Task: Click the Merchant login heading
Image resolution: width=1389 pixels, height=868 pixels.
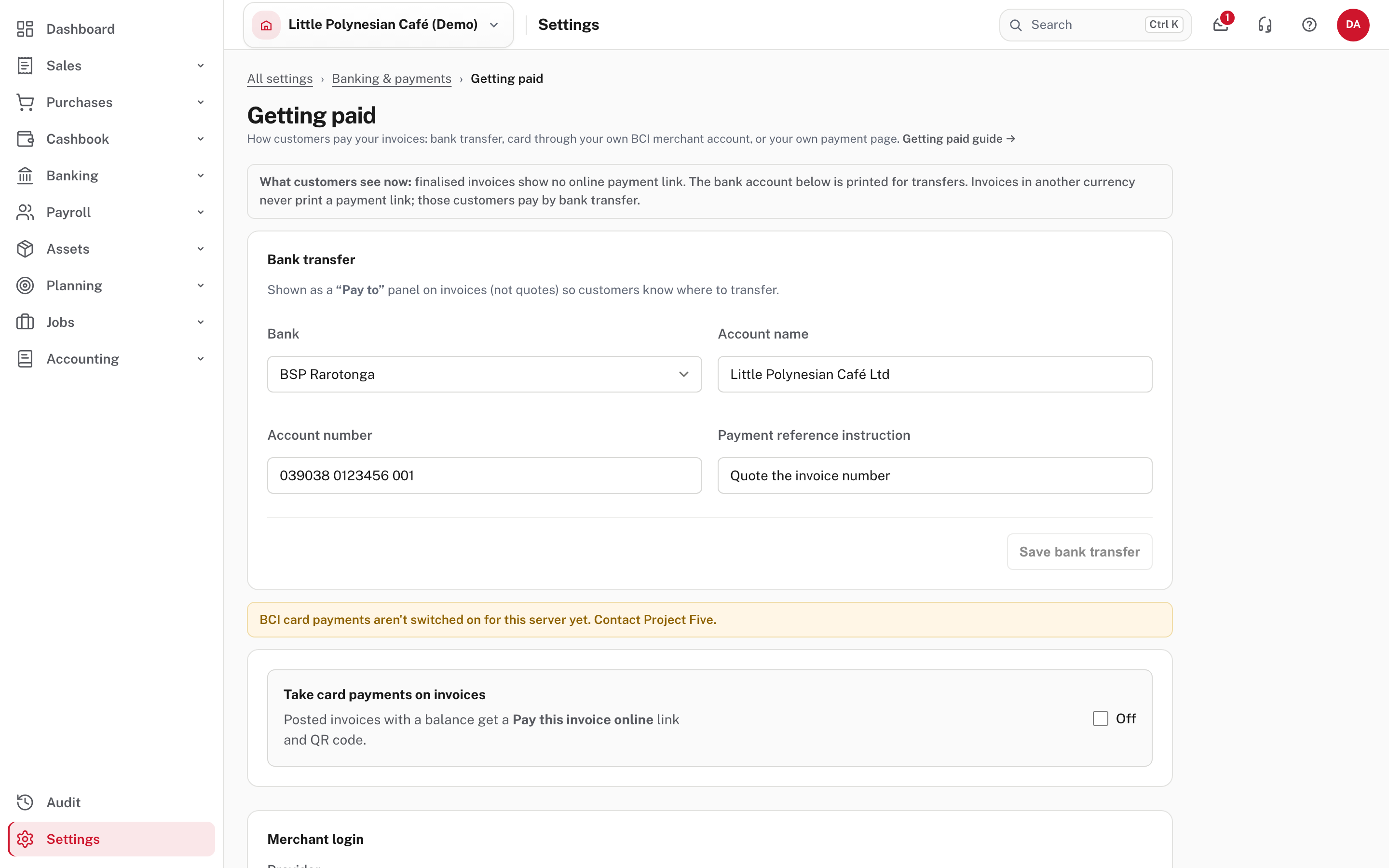Action: pos(315,839)
